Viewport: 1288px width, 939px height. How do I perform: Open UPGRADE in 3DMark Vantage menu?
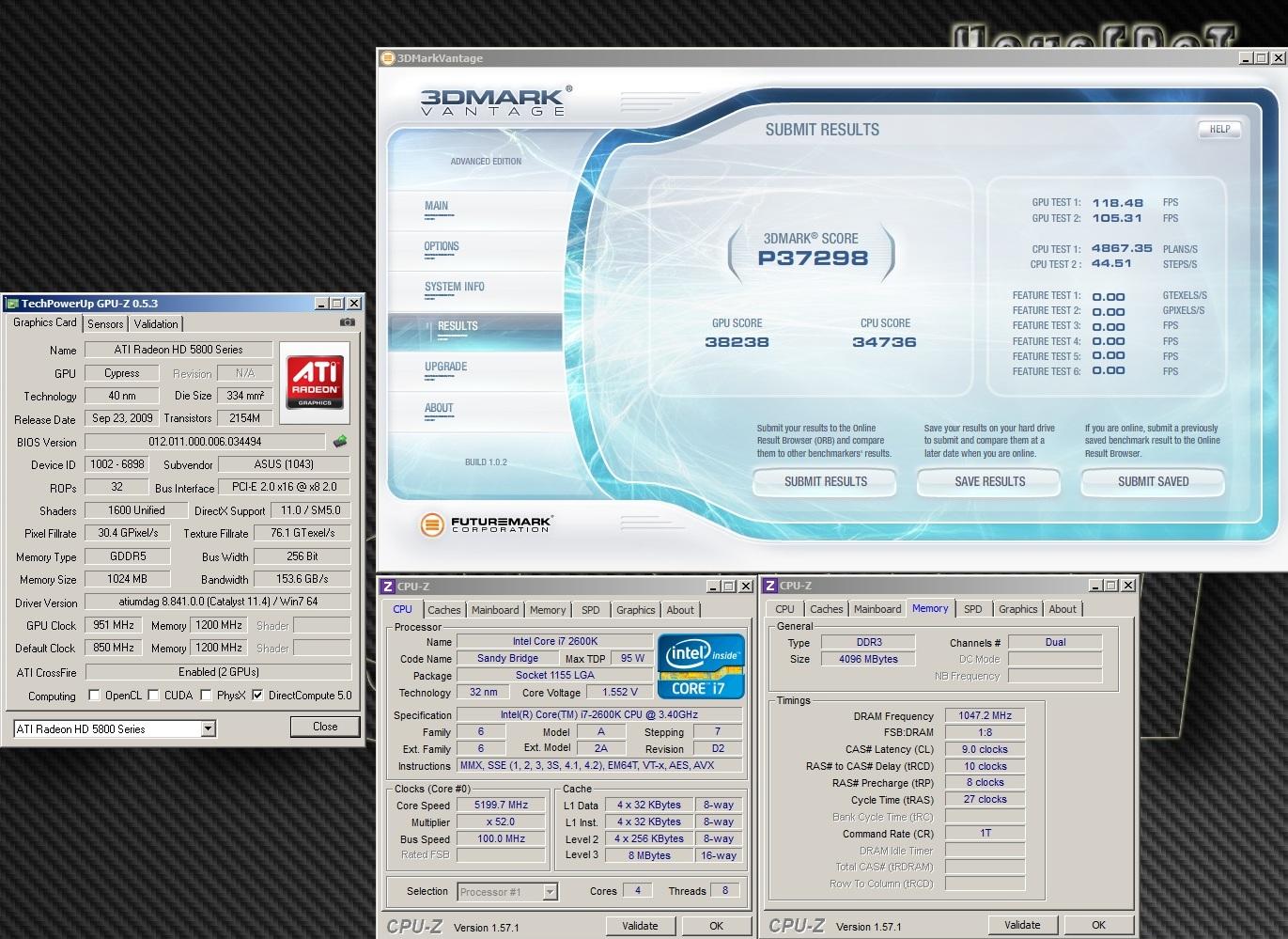click(x=445, y=367)
